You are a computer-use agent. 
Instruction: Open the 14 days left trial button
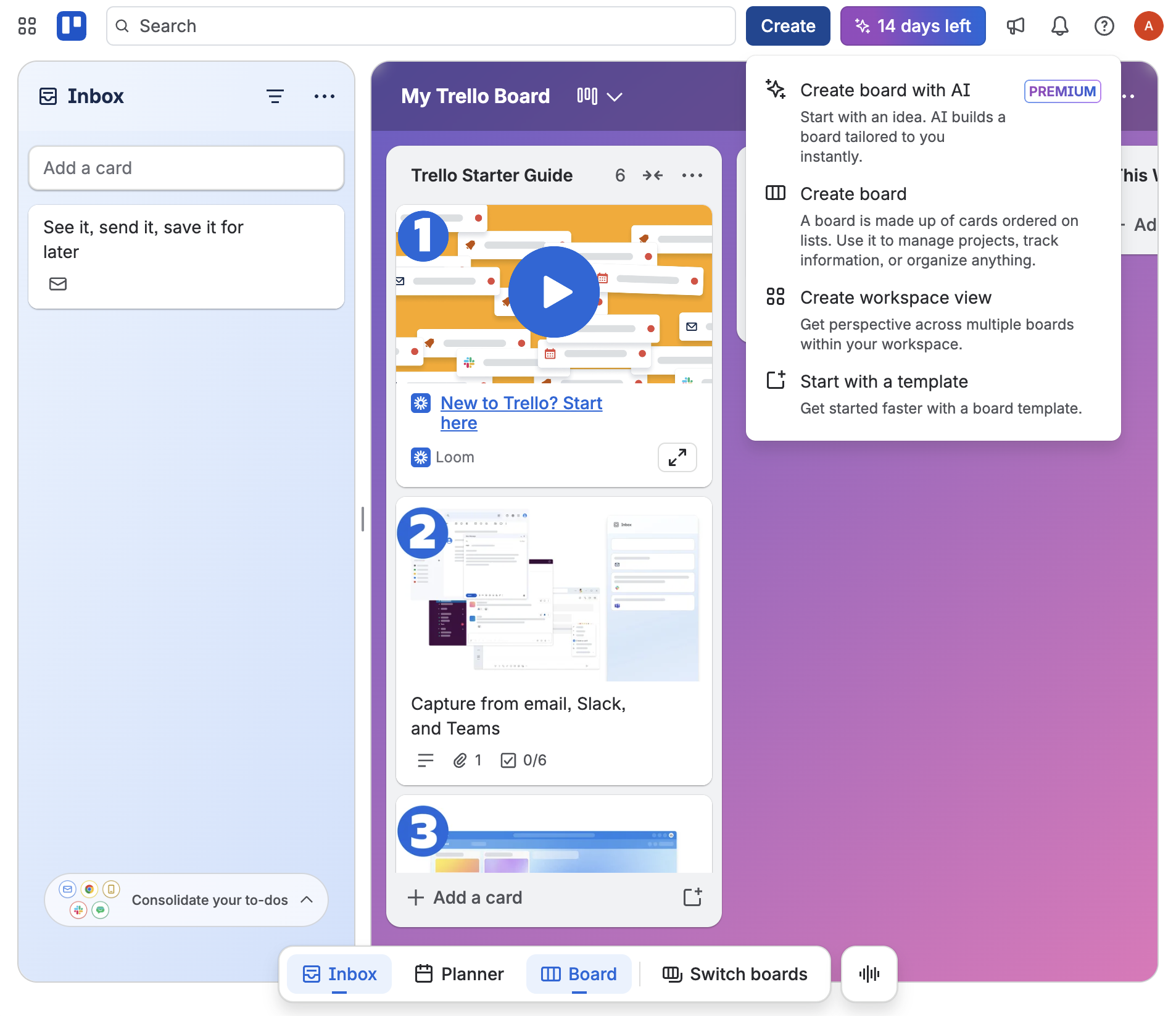(x=913, y=26)
